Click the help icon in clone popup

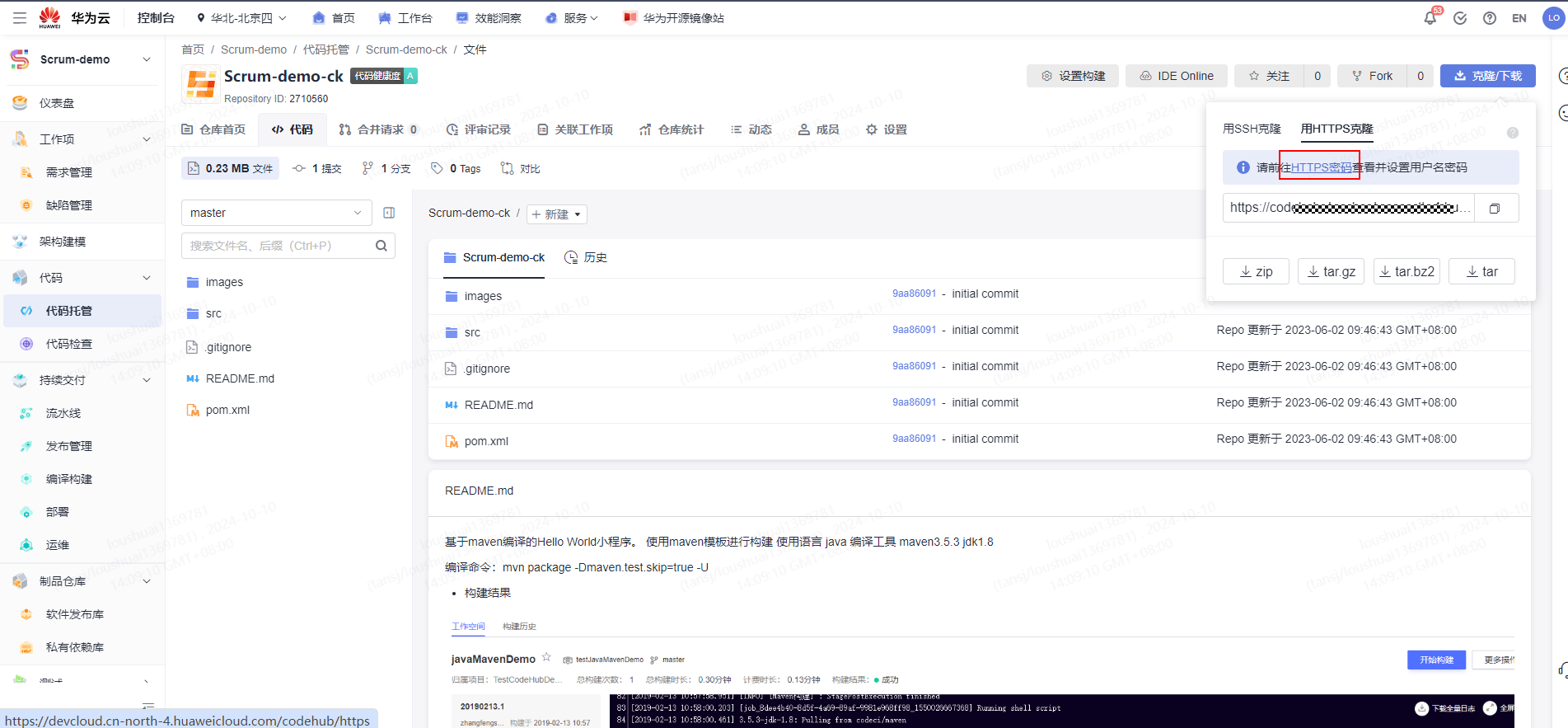pyautogui.click(x=1513, y=133)
